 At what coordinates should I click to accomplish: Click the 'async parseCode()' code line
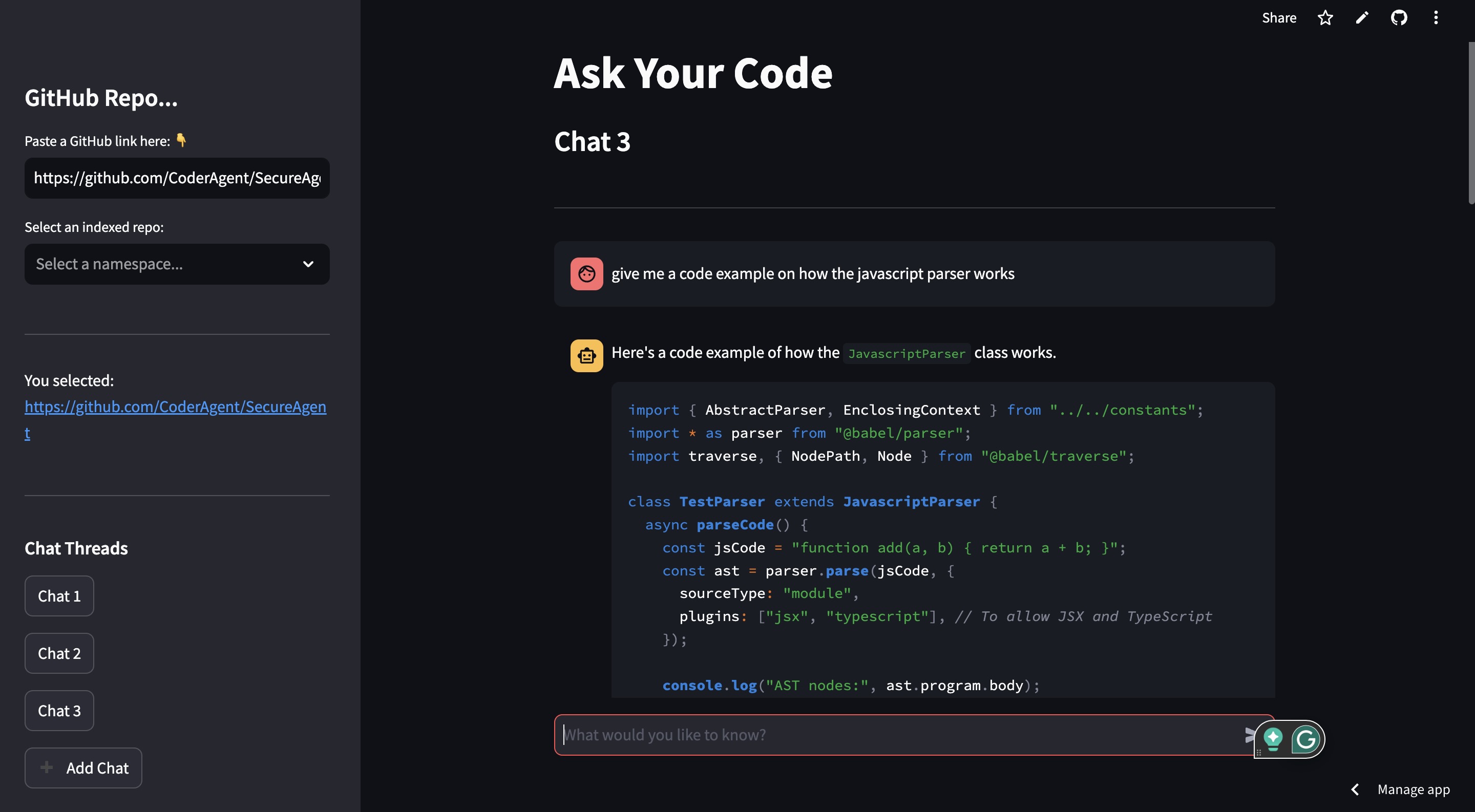point(727,525)
